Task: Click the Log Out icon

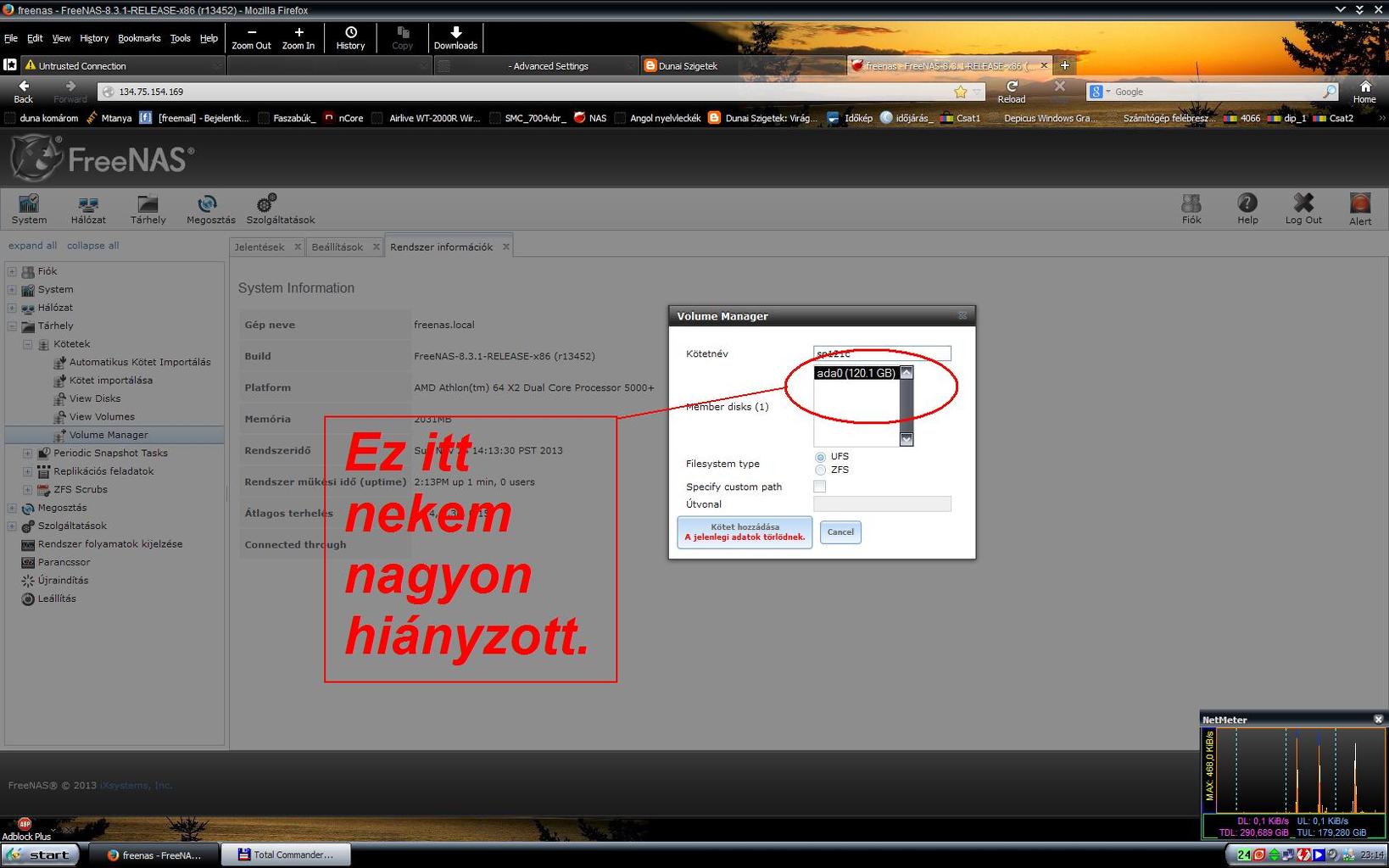Action: [x=1303, y=209]
